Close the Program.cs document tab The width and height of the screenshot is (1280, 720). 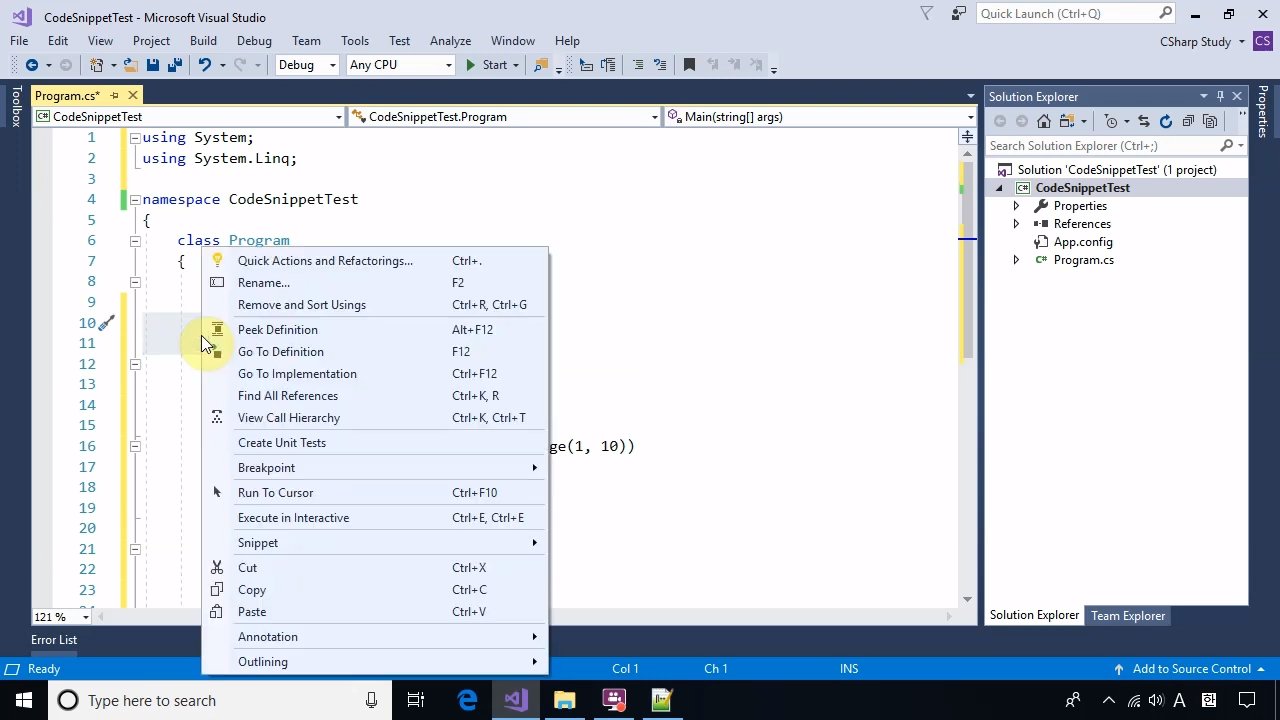(132, 96)
